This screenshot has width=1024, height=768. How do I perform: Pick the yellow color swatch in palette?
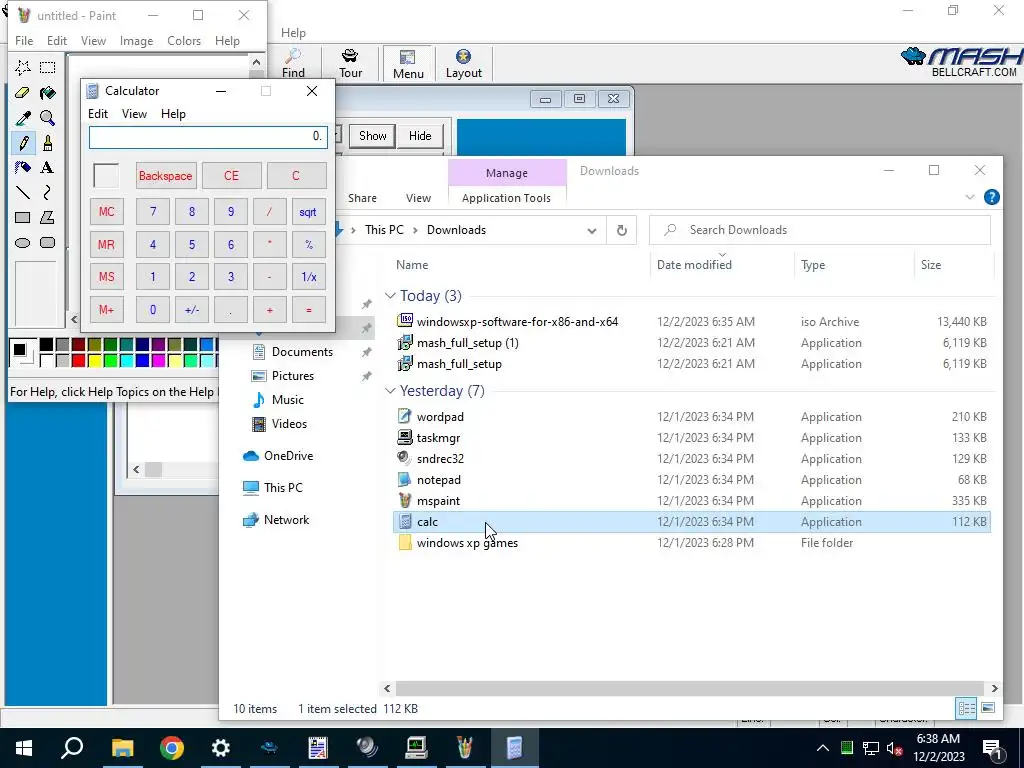[x=95, y=360]
